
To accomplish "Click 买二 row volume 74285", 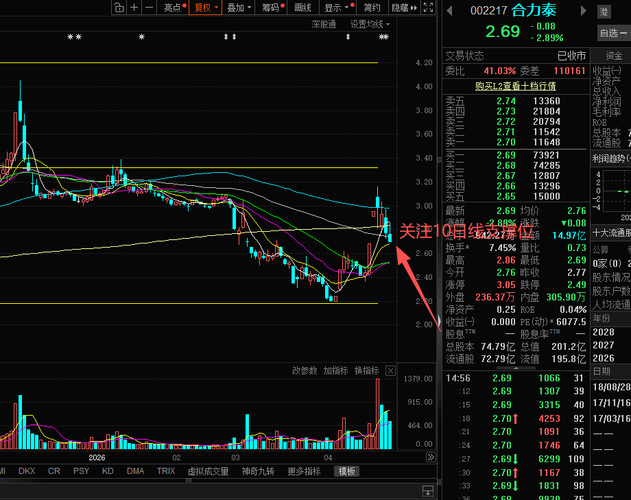I will [x=546, y=165].
